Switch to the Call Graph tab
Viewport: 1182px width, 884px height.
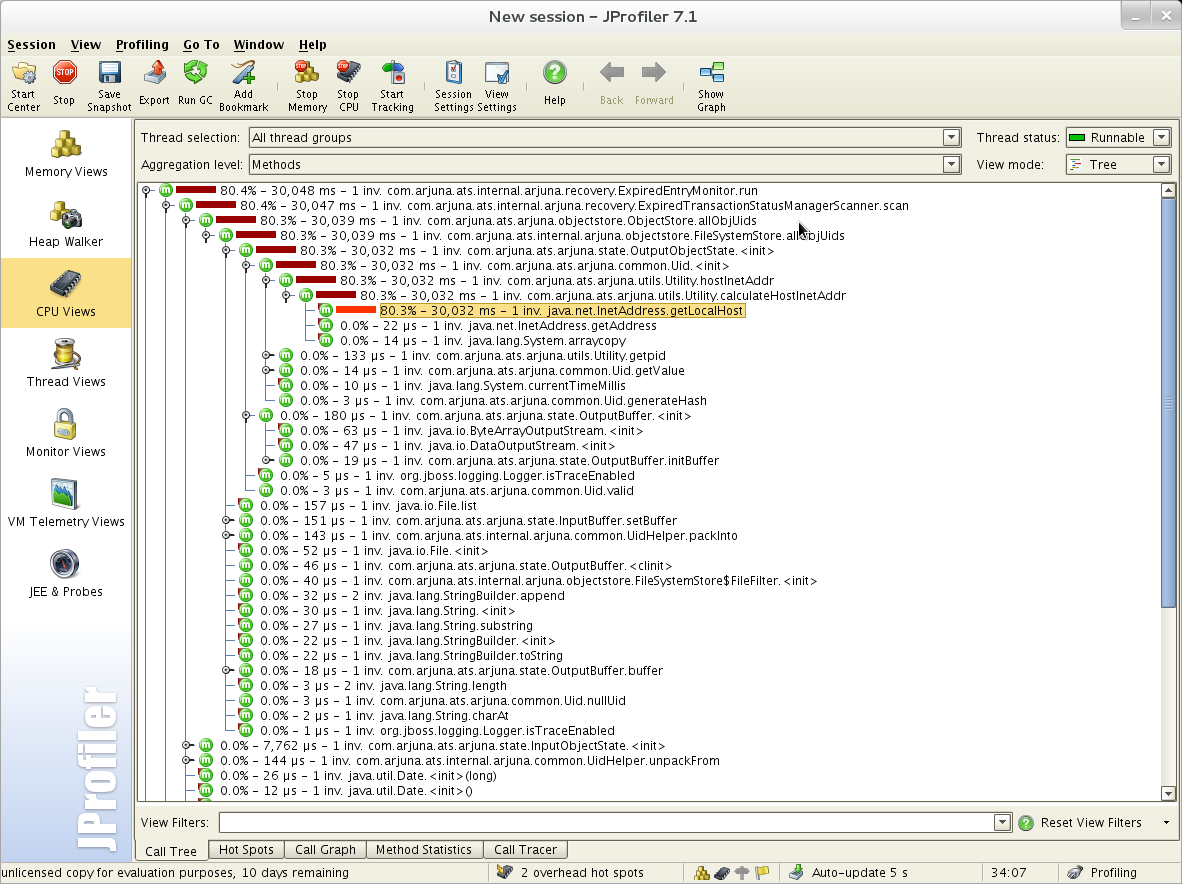pyautogui.click(x=325, y=849)
